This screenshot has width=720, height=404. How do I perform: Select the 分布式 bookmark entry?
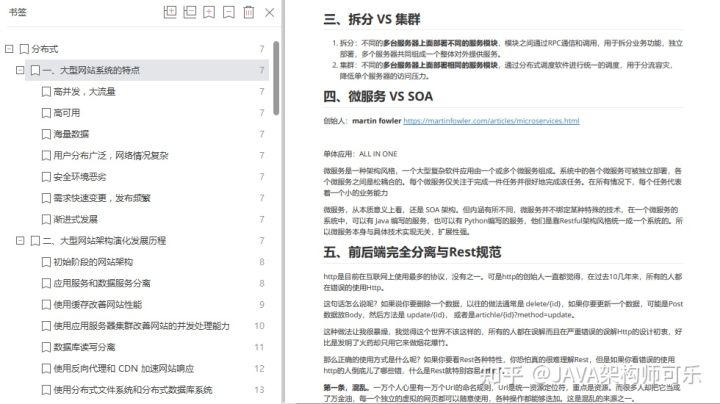pyautogui.click(x=45, y=49)
